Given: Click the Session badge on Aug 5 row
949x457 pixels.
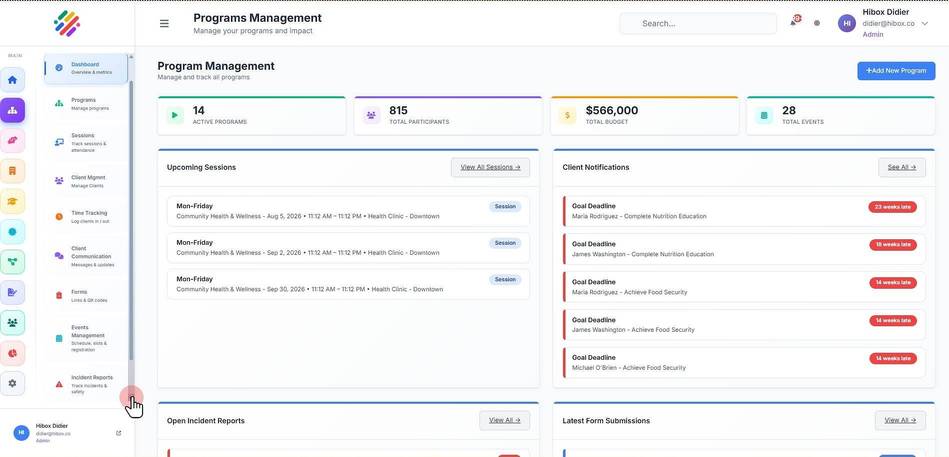Looking at the screenshot, I should coord(505,206).
